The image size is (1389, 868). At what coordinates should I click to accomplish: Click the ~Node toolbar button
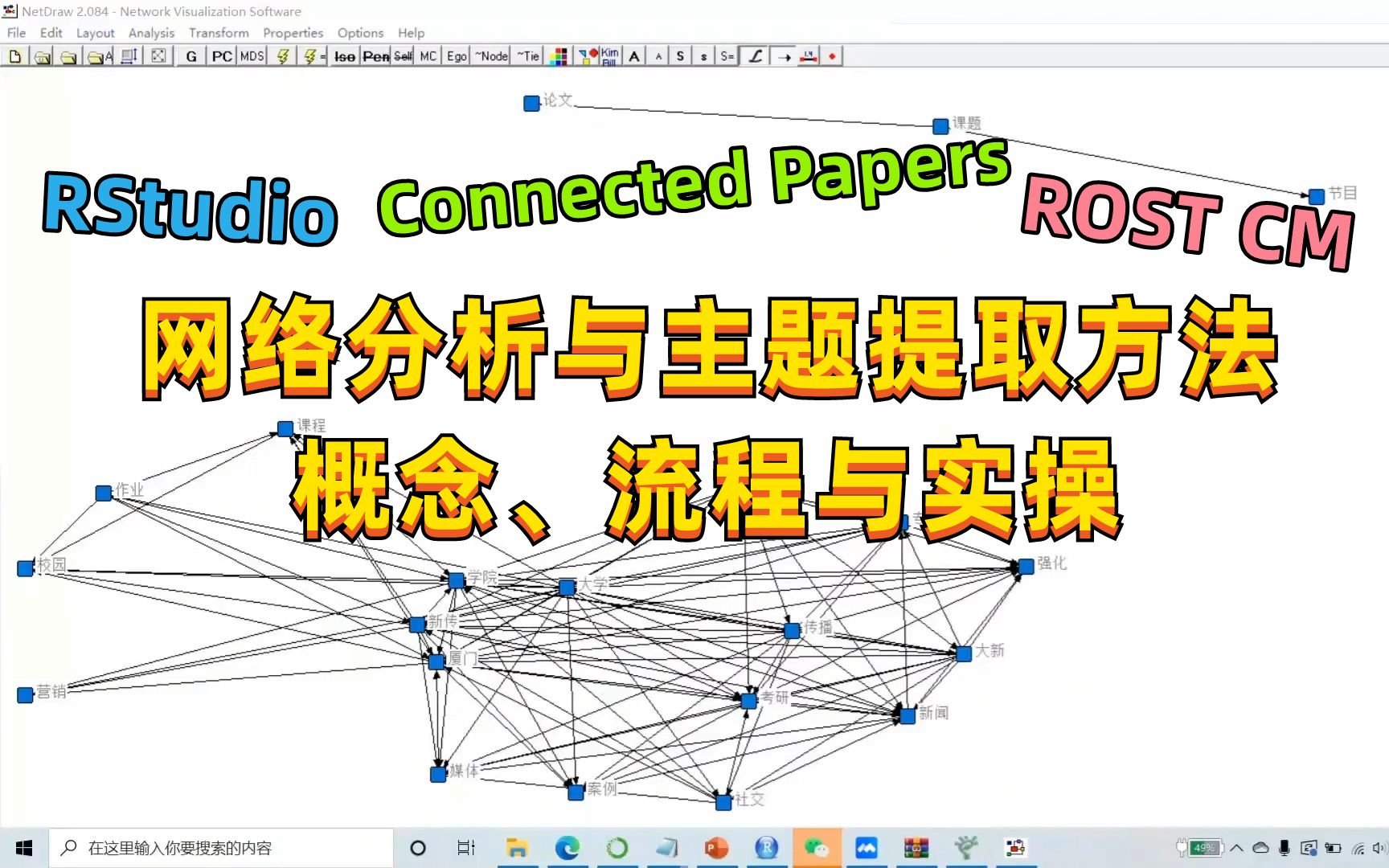point(491,56)
